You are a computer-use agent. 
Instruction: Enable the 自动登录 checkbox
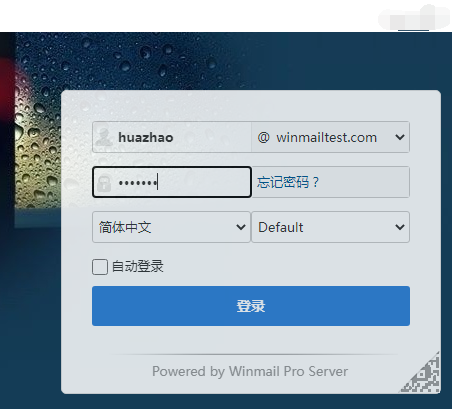(x=100, y=267)
